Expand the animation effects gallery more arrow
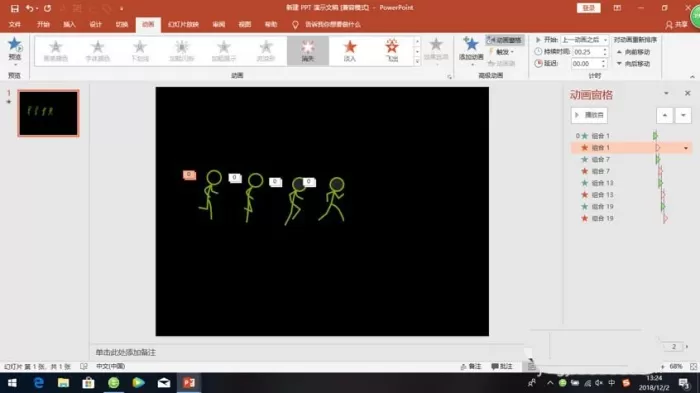Viewport: 700px width, 393px height. coord(417,62)
